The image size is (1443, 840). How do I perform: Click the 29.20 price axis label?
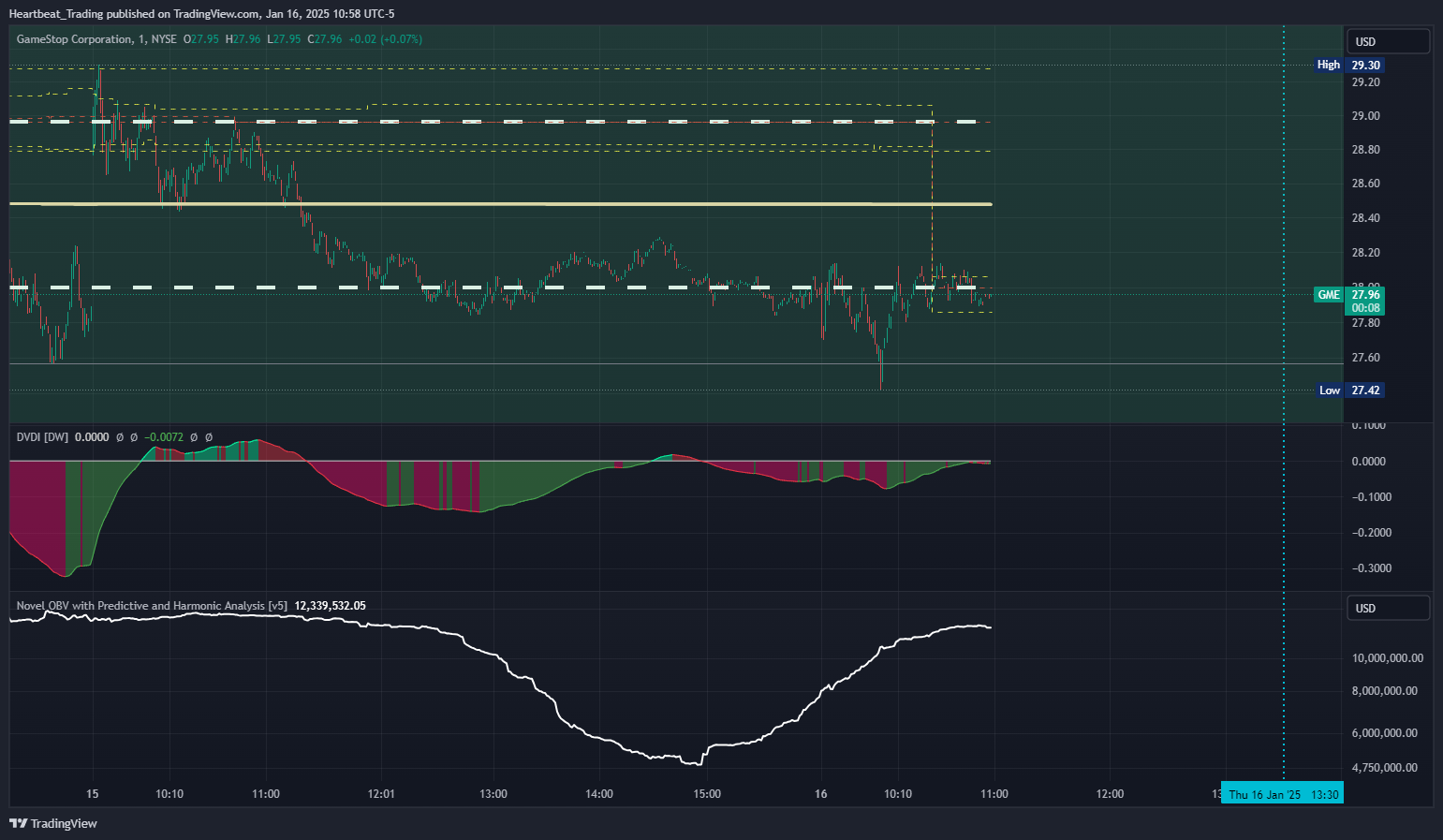[1365, 82]
